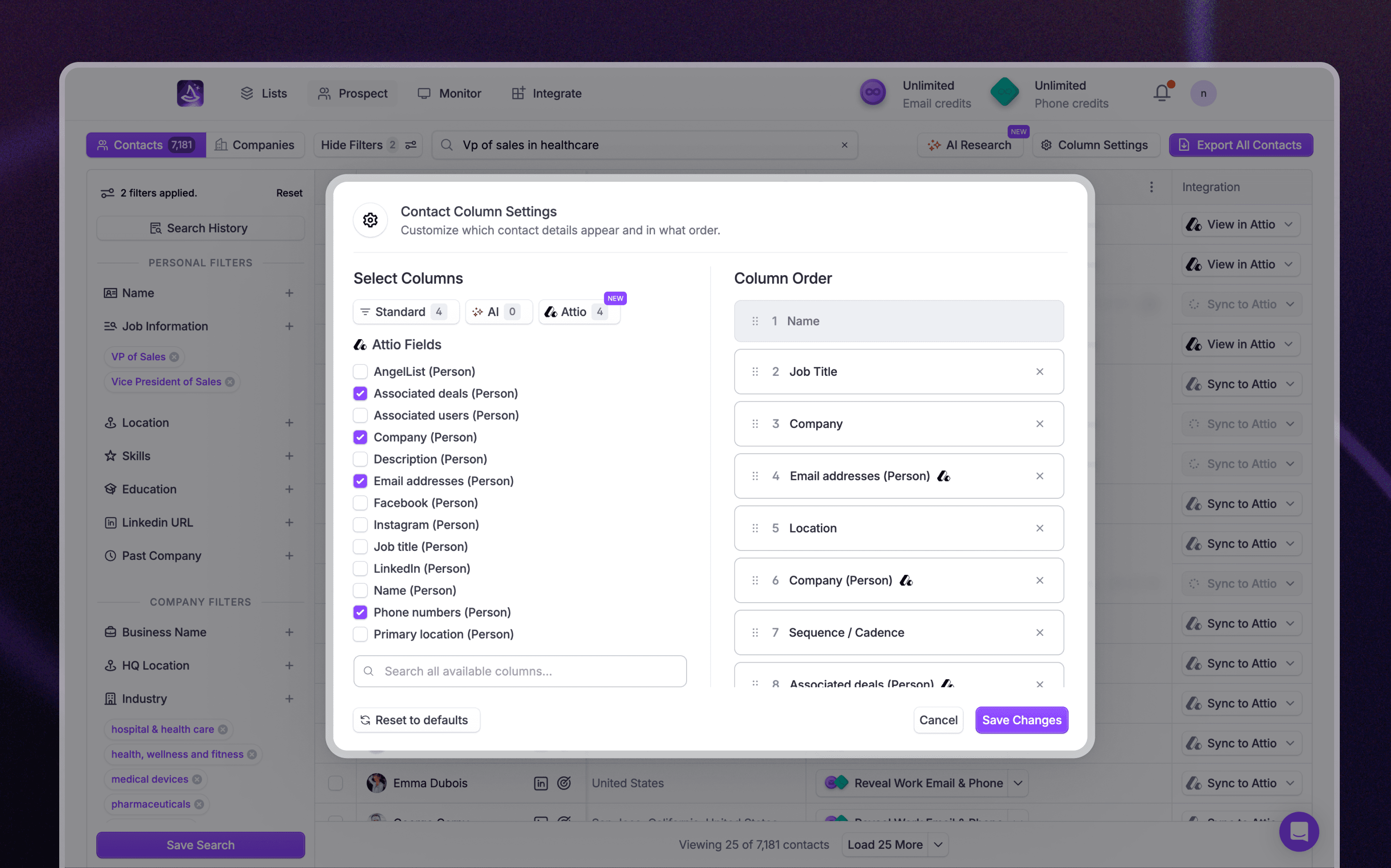
Task: Check AngelList (Person) column
Action: click(360, 372)
